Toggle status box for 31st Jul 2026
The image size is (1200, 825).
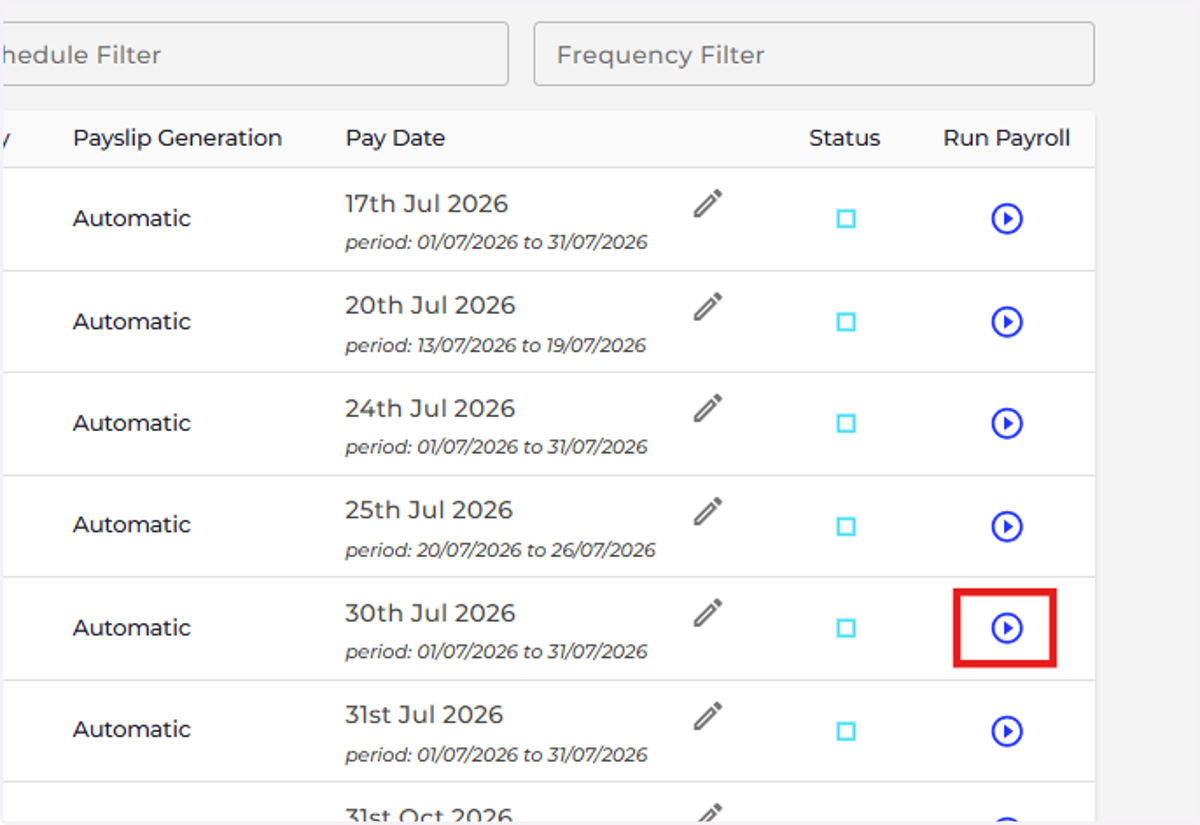coord(846,731)
